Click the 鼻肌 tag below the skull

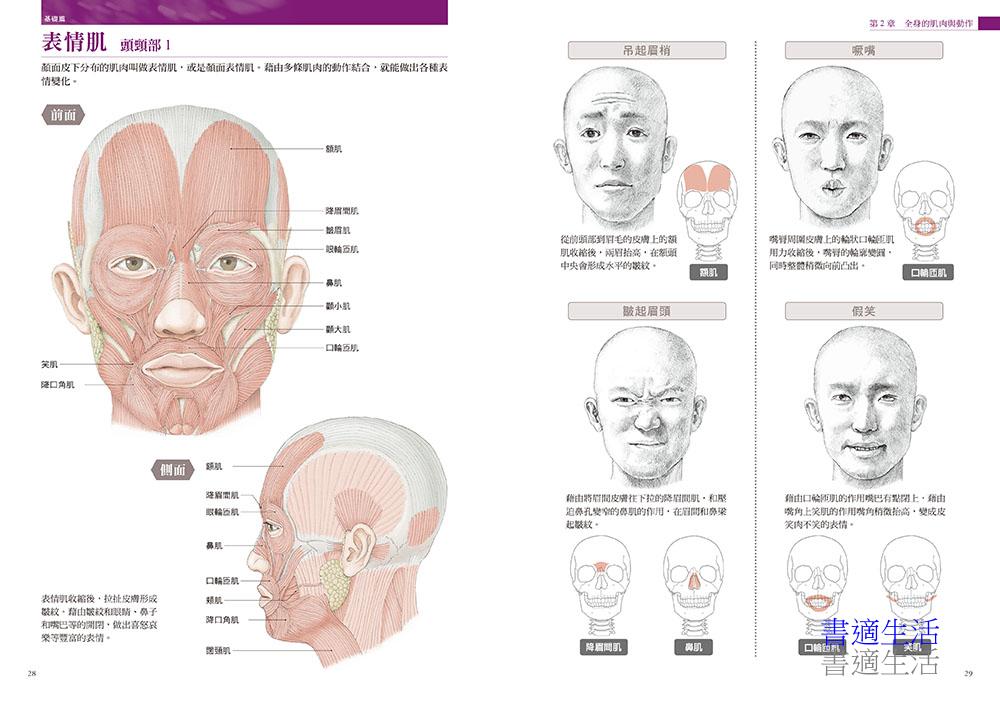tap(693, 647)
